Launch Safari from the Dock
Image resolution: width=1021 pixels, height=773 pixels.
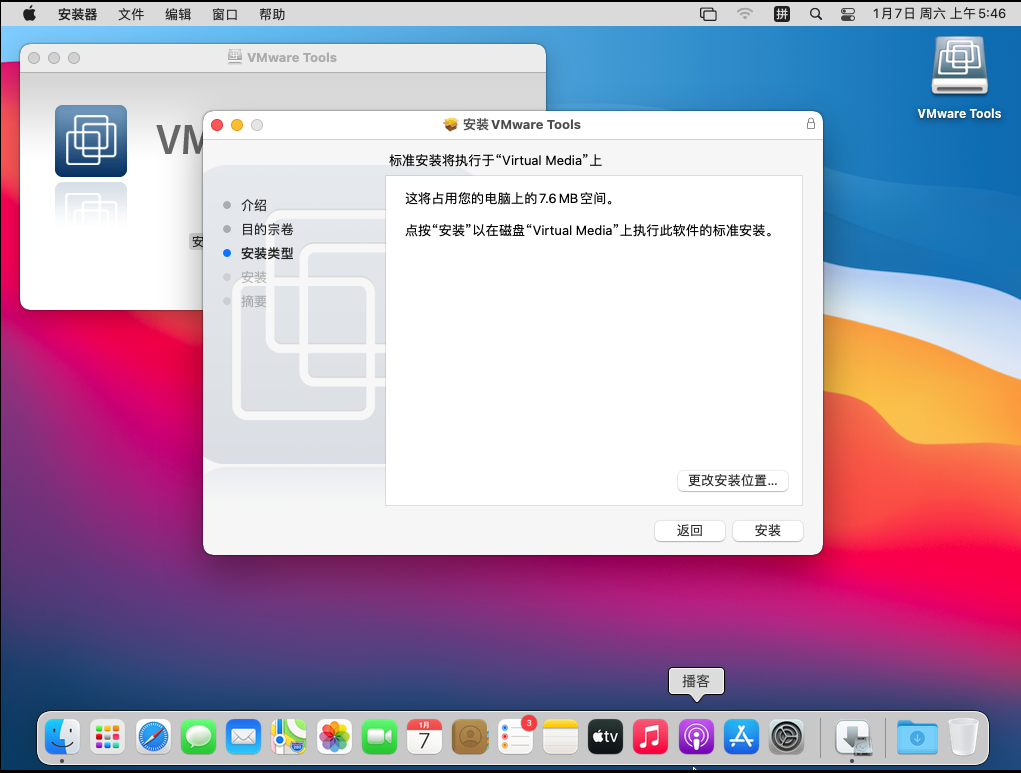pos(153,737)
